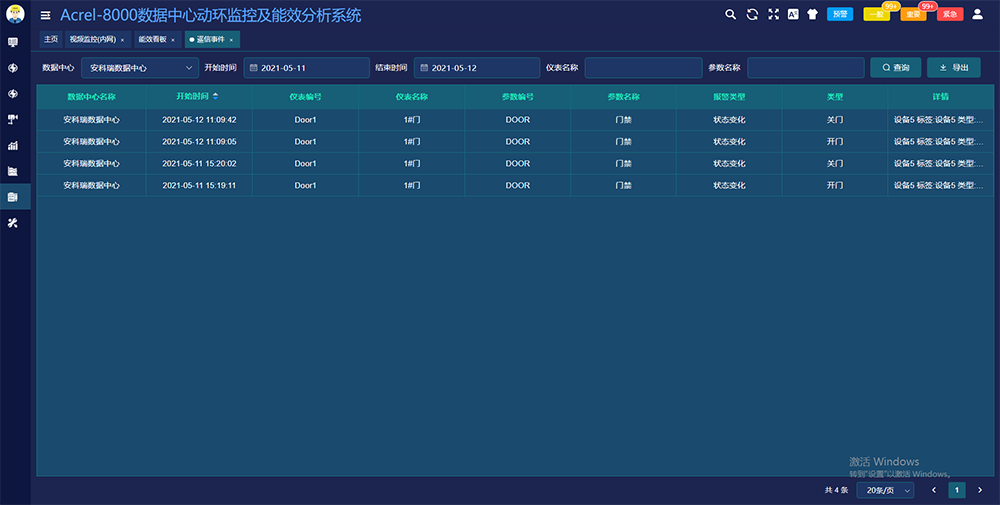Open the tools wrench sidebar icon
Image resolution: width=1000 pixels, height=505 pixels.
coord(13,223)
